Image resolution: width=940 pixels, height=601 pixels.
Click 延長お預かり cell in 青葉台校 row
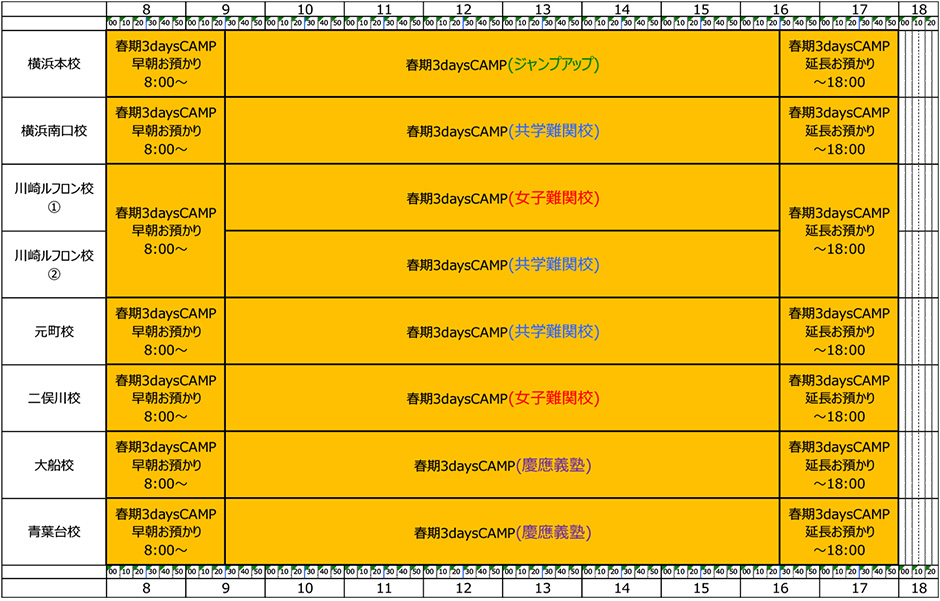pos(839,531)
